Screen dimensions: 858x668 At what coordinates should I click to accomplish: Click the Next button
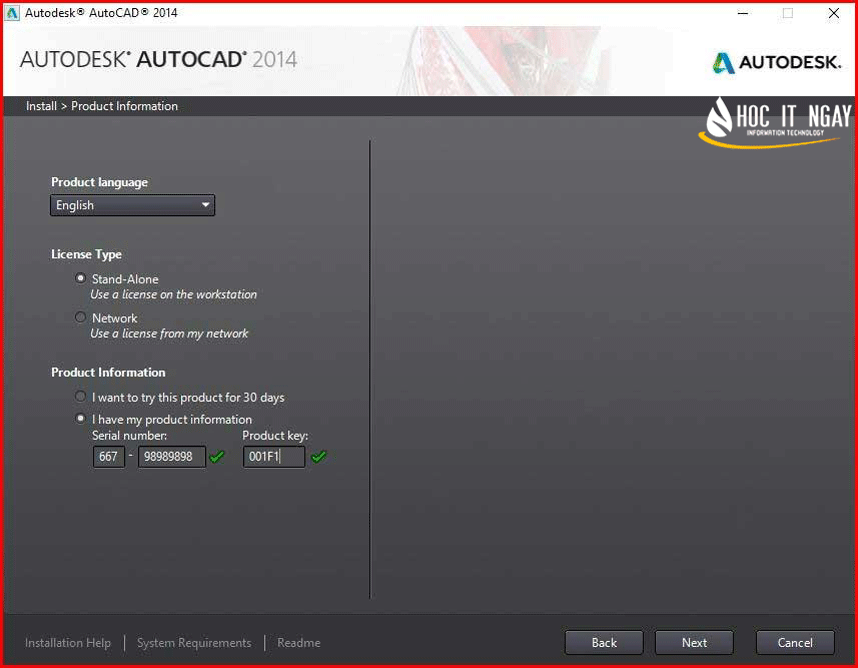[x=694, y=642]
